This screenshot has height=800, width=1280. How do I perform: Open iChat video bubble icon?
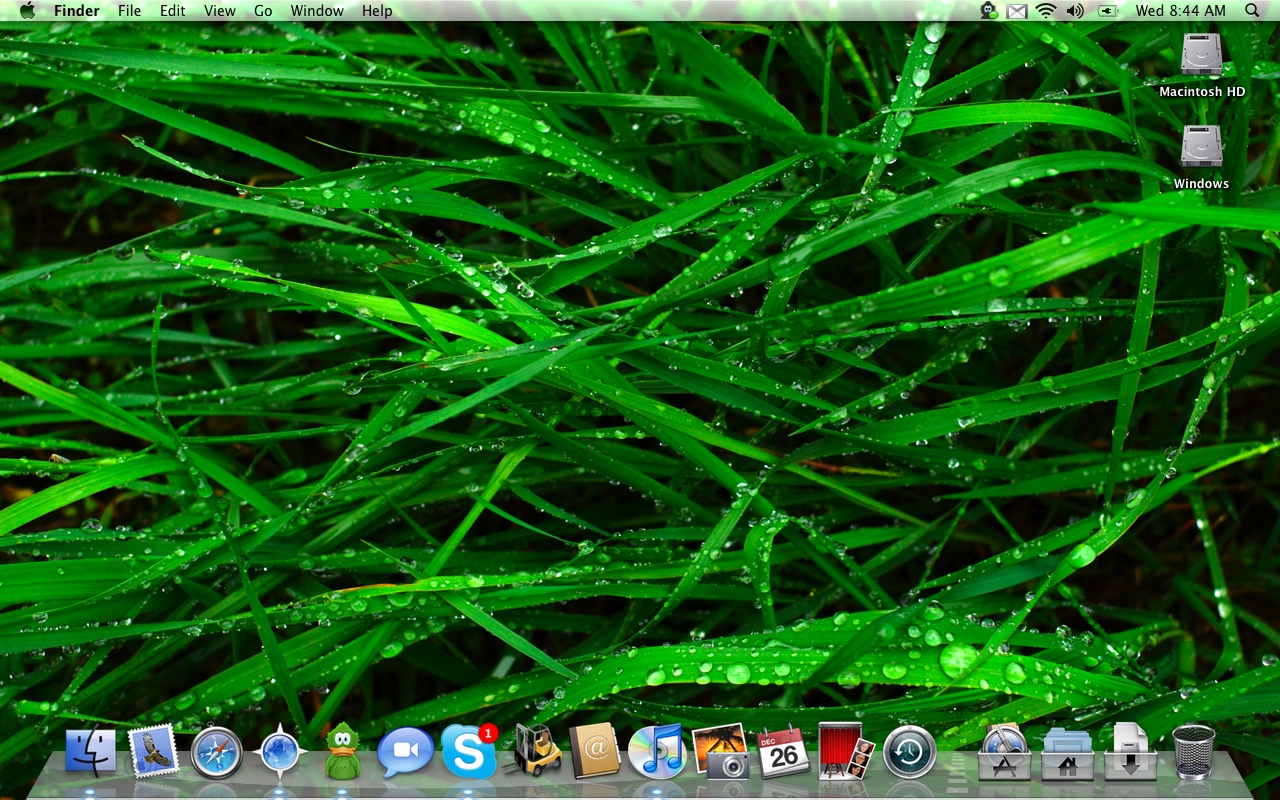(x=405, y=753)
